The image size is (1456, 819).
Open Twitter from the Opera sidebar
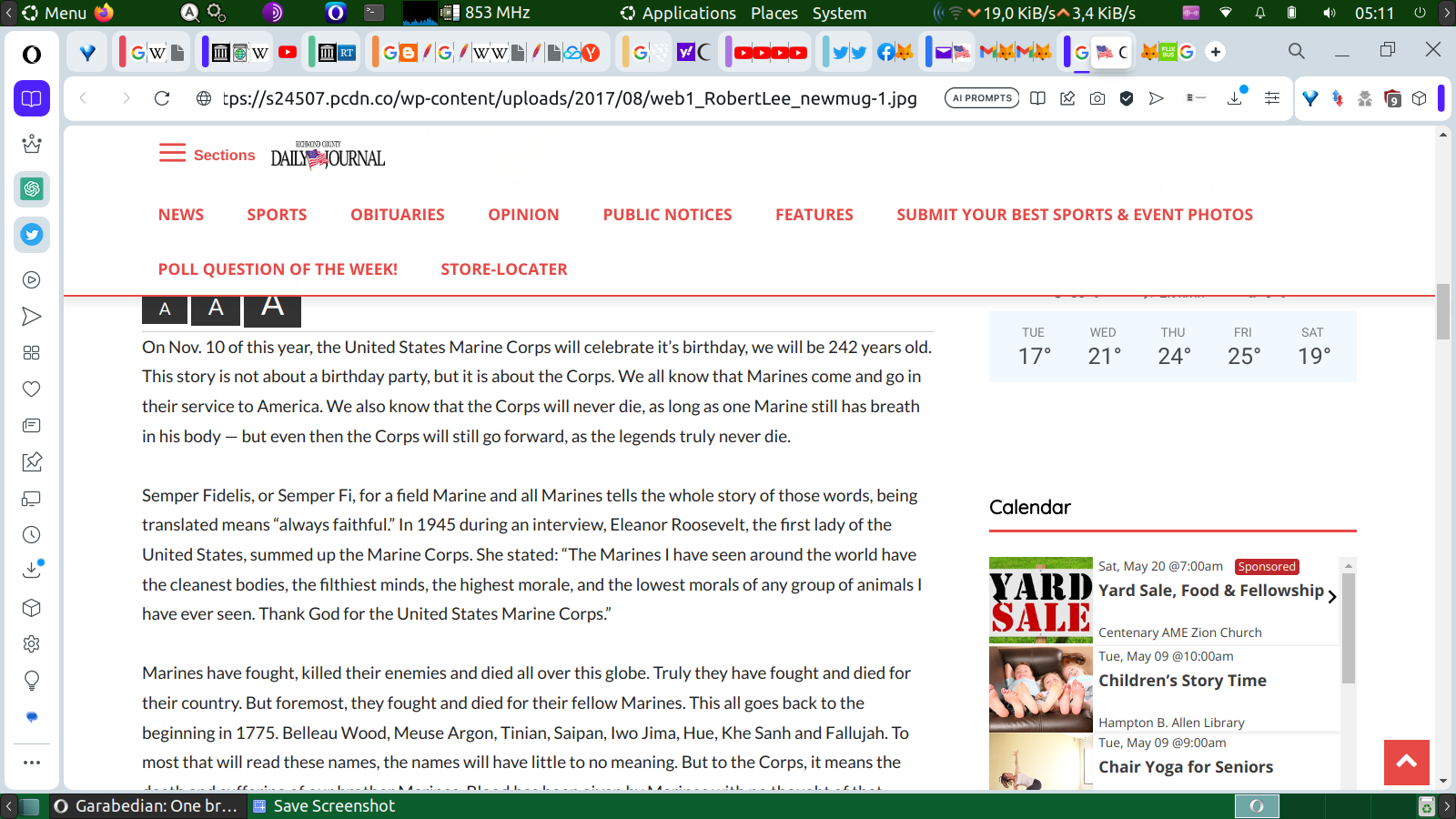[32, 235]
